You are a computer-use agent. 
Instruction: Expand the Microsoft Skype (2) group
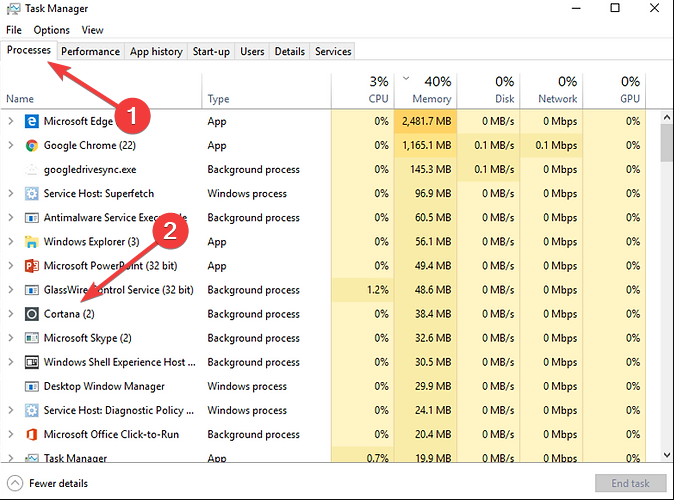pyautogui.click(x=11, y=338)
